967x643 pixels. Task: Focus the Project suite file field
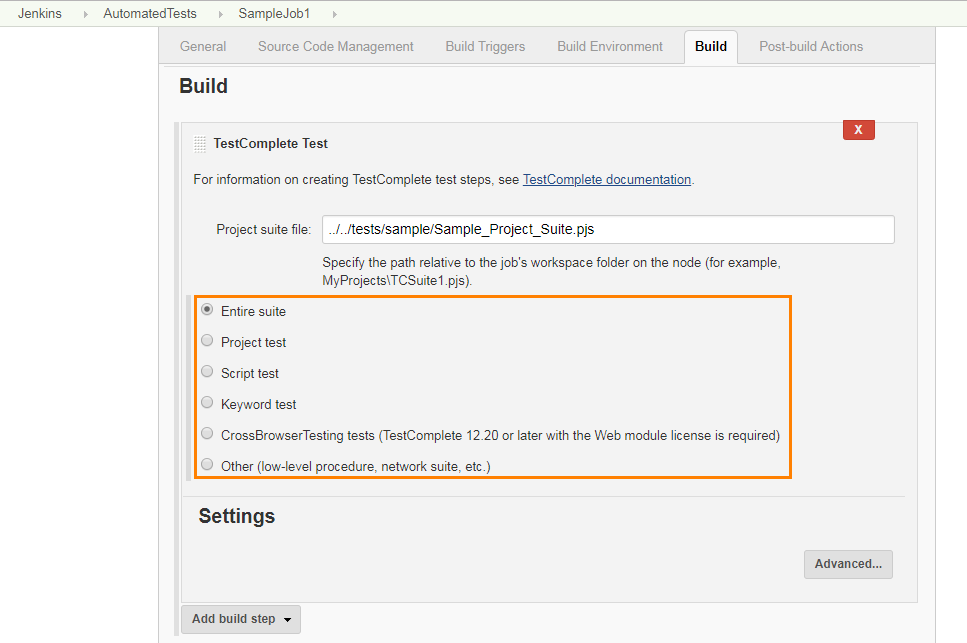click(608, 229)
